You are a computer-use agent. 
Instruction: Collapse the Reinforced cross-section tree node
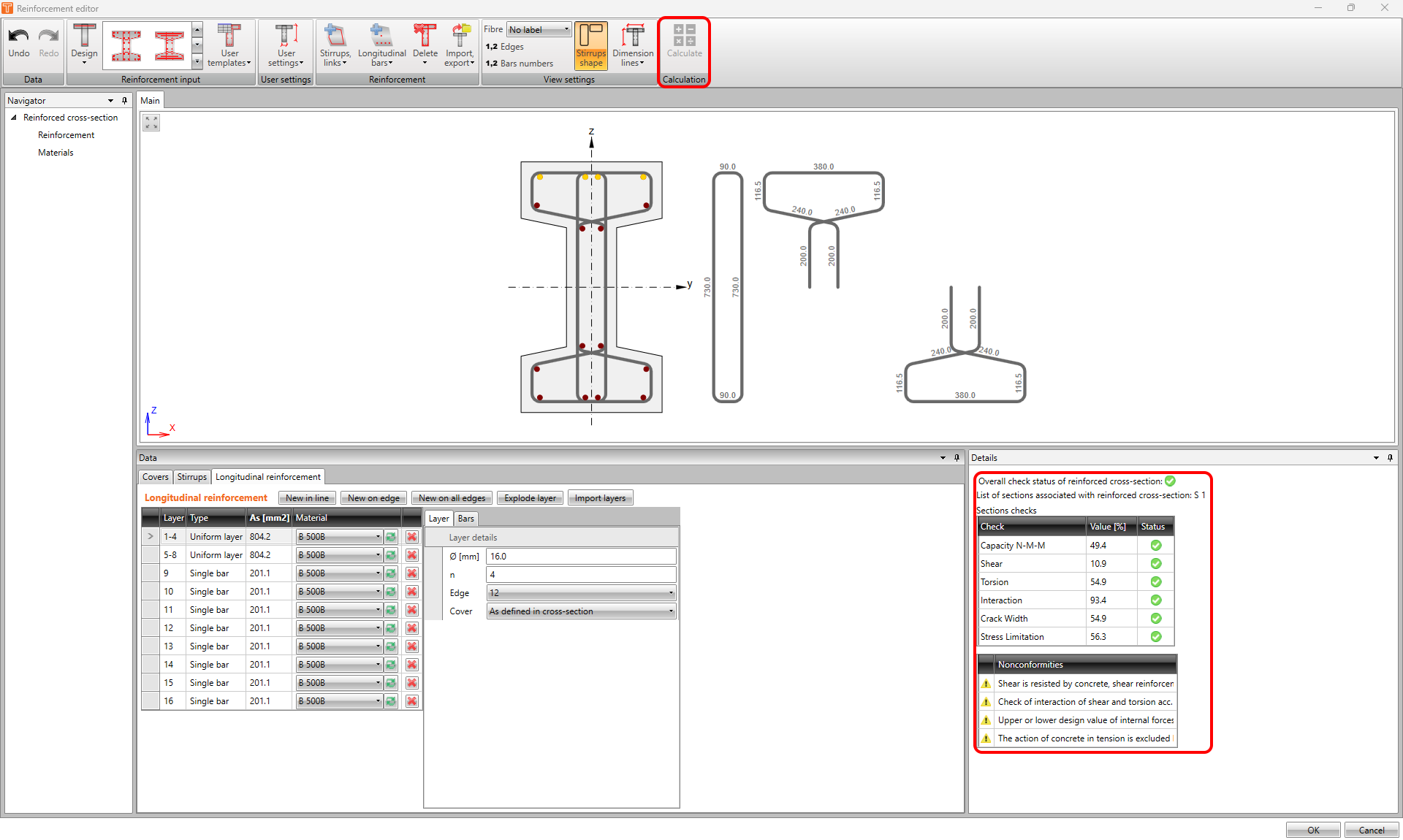[x=14, y=118]
